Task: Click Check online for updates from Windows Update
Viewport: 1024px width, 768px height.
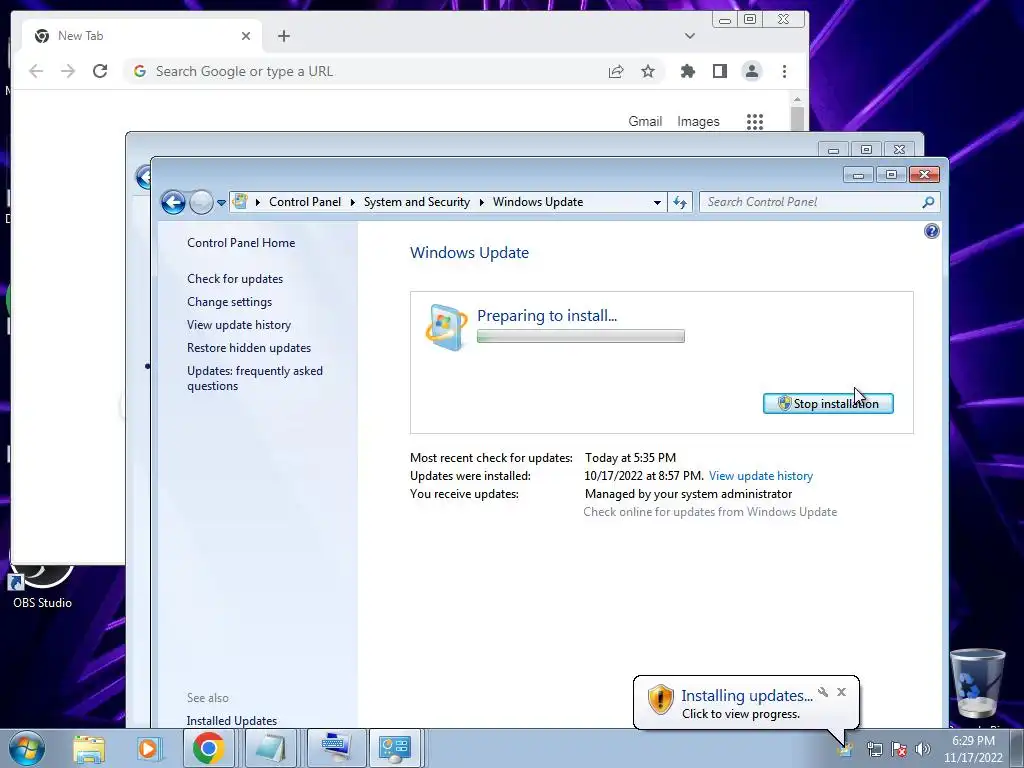Action: 710,512
